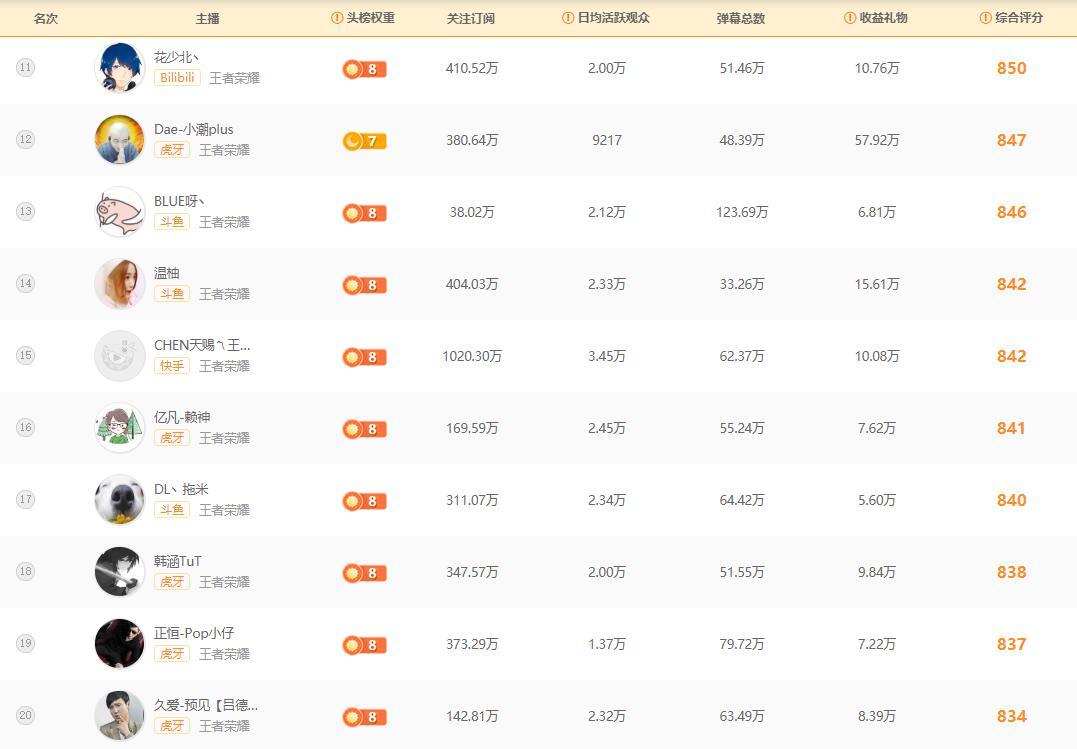Open streamer name 亿凡-赖神
The height and width of the screenshot is (749, 1077).
(182, 417)
